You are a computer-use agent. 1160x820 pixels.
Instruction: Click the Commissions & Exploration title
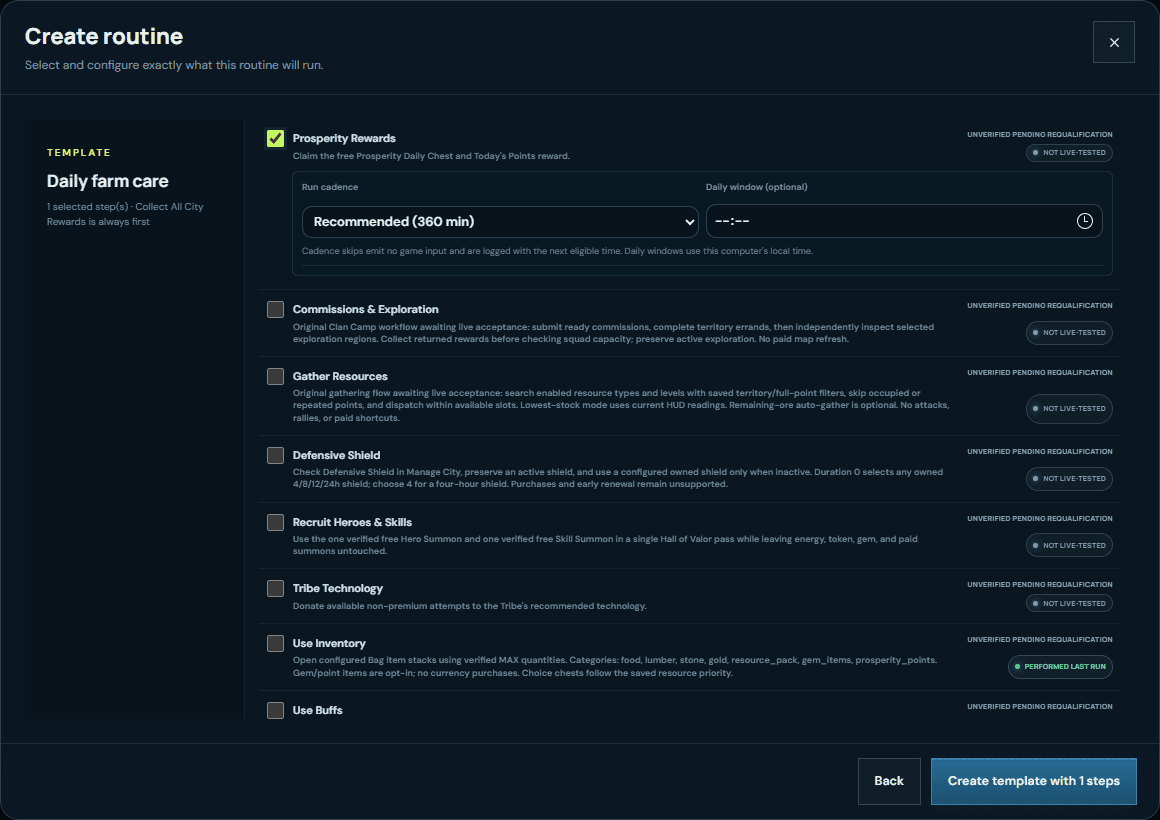(365, 309)
